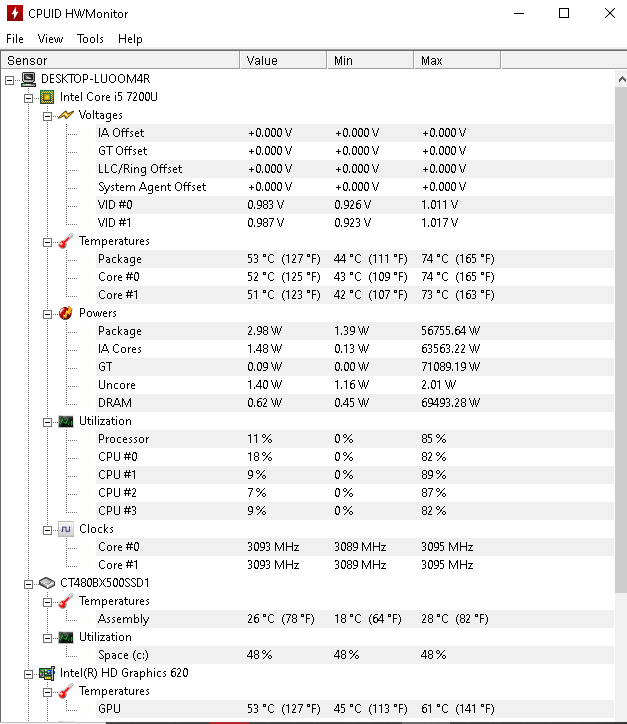Screen dimensions: 627x724
Task: Maximize the HWMonitor window
Action: pos(564,13)
